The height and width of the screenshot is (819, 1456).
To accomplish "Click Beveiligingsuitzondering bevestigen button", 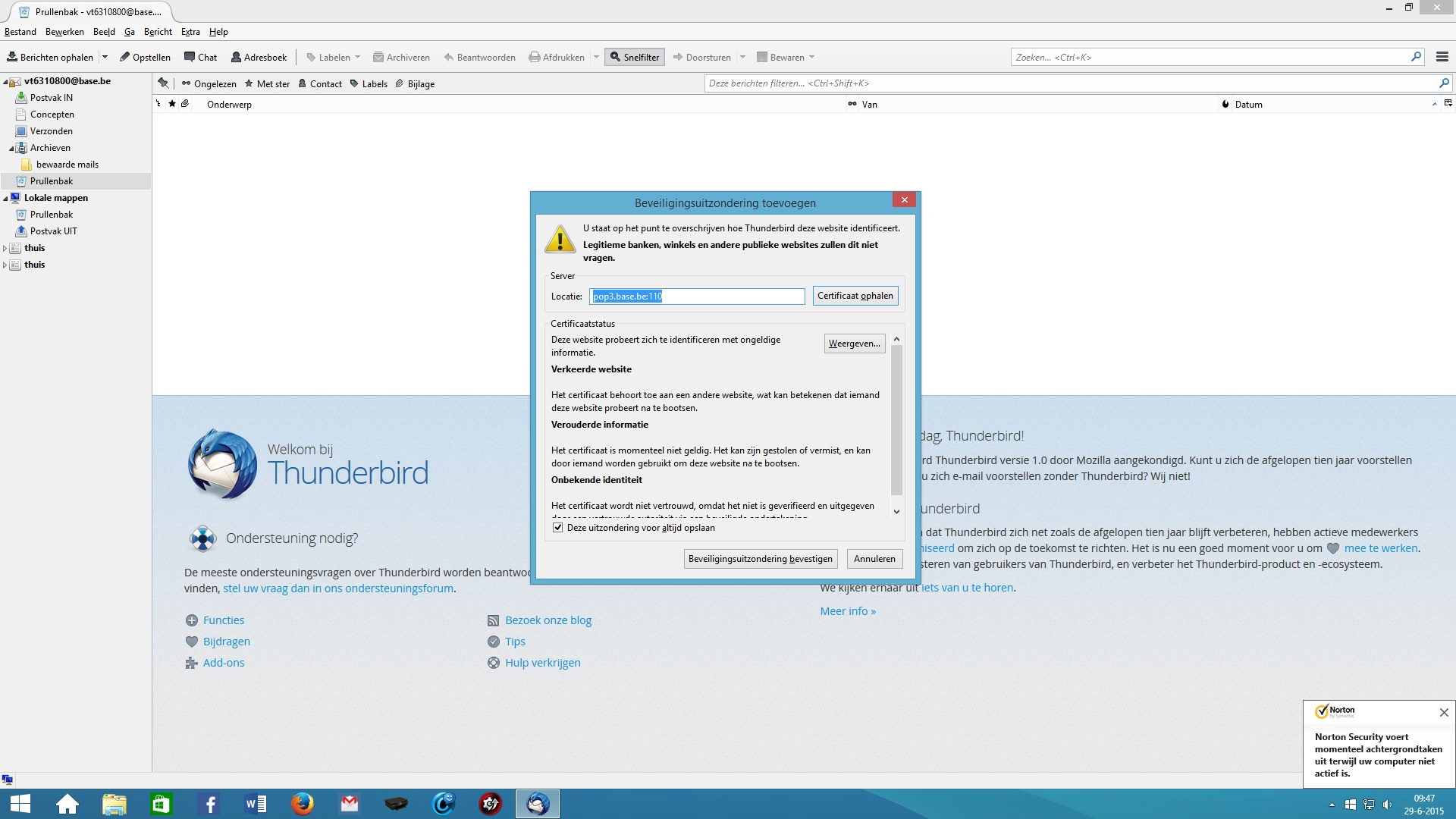I will [760, 559].
